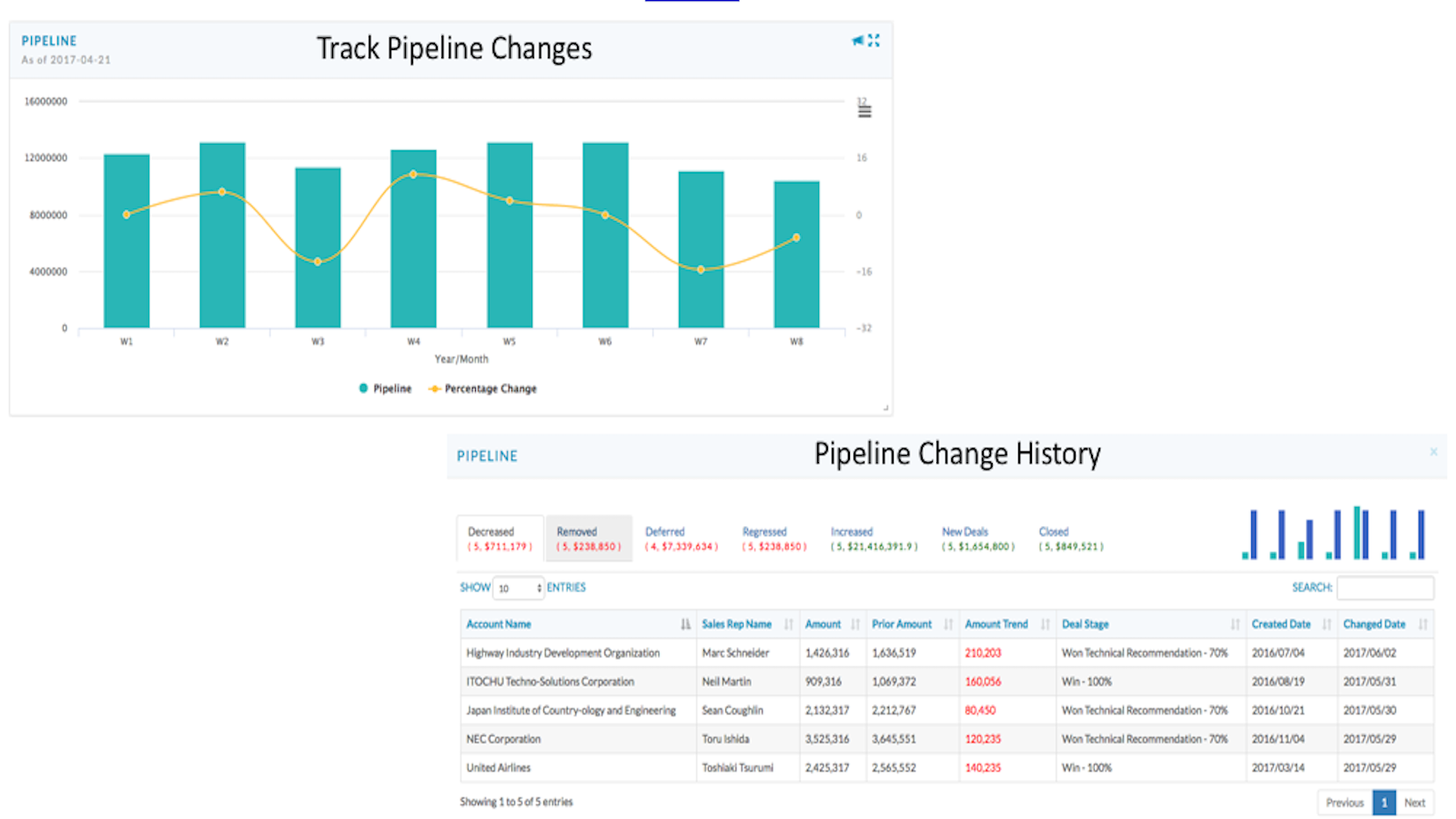Viewport: 1456px width, 819px height.
Task: Click the Previous pagination button
Action: (x=1344, y=803)
